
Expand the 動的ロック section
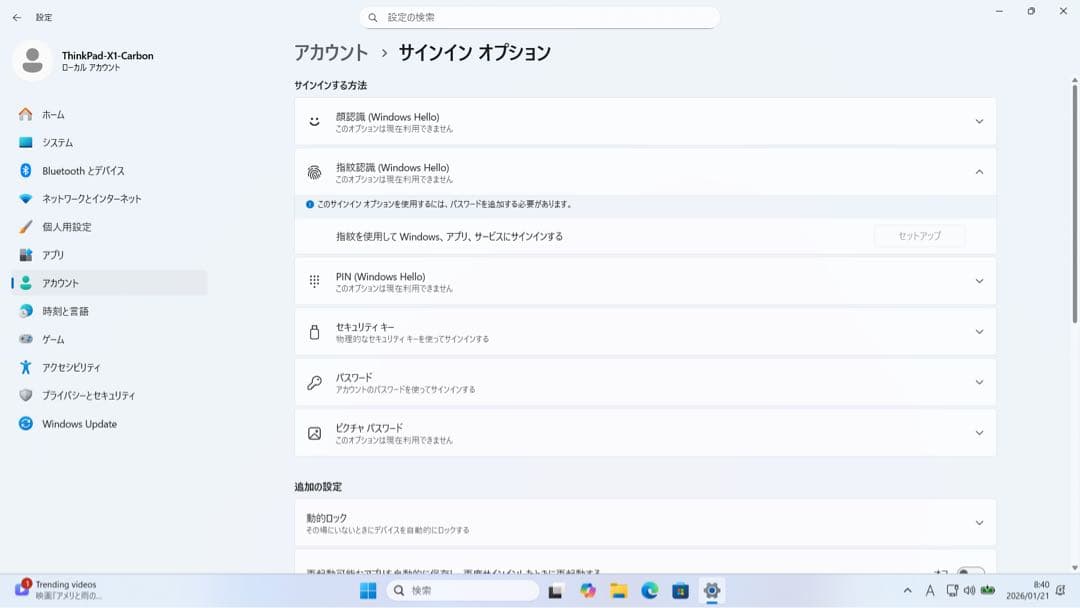[979, 522]
